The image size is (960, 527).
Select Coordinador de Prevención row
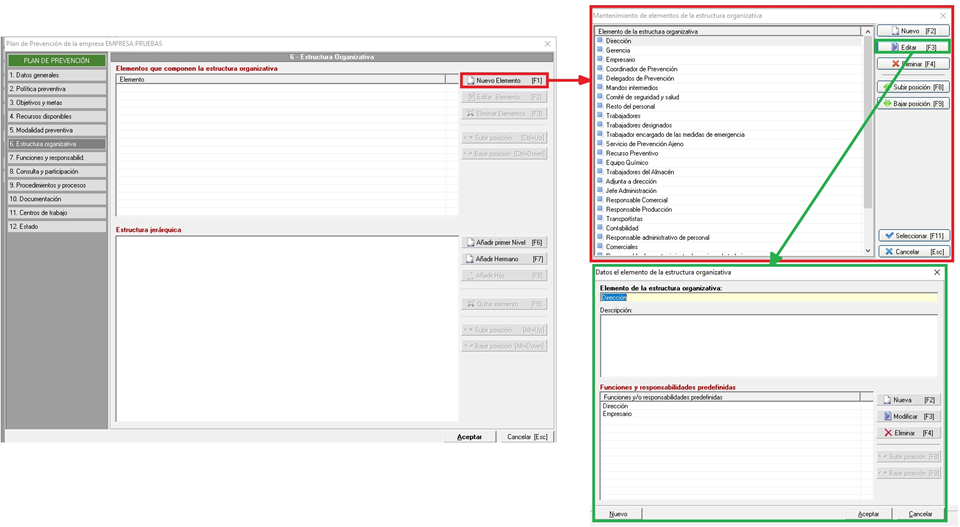click(x=729, y=69)
